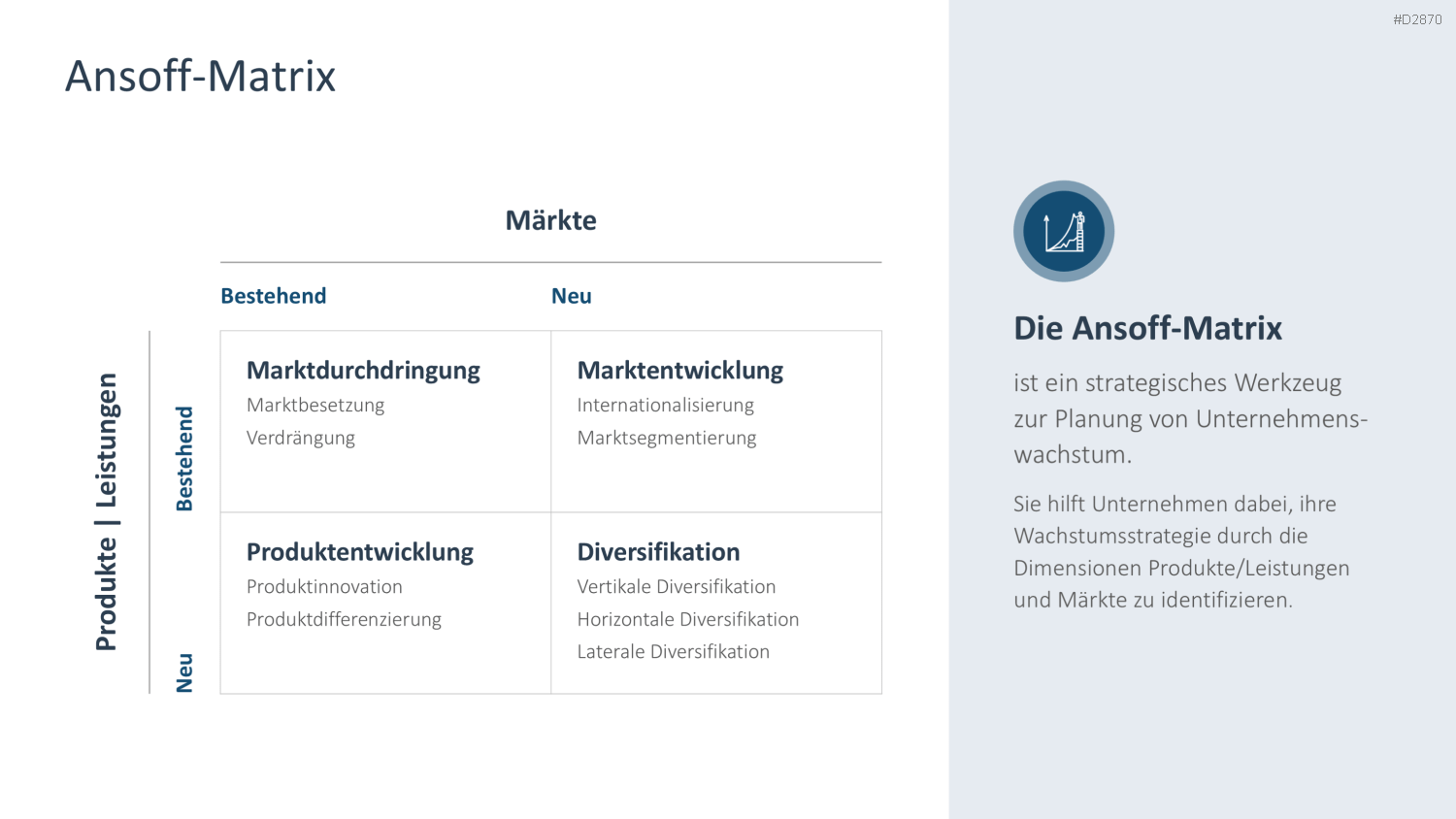
Task: Select the 'Marktentwicklung' quadrant heading
Action: click(680, 371)
